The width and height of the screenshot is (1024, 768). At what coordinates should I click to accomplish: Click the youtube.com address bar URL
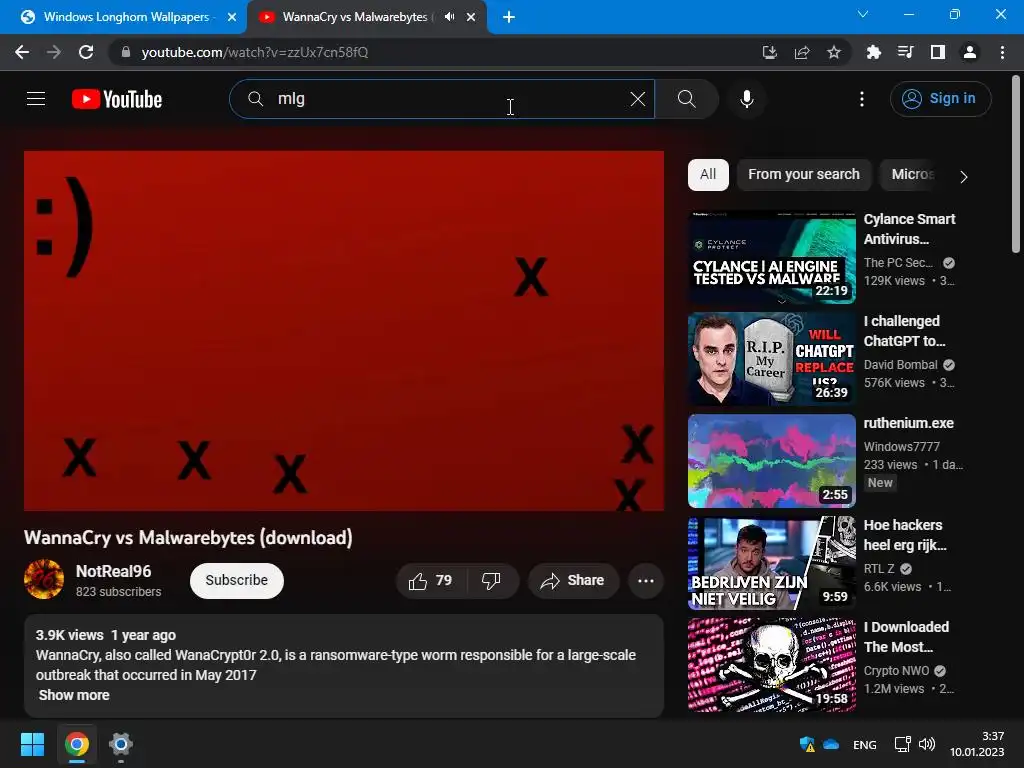(x=255, y=52)
